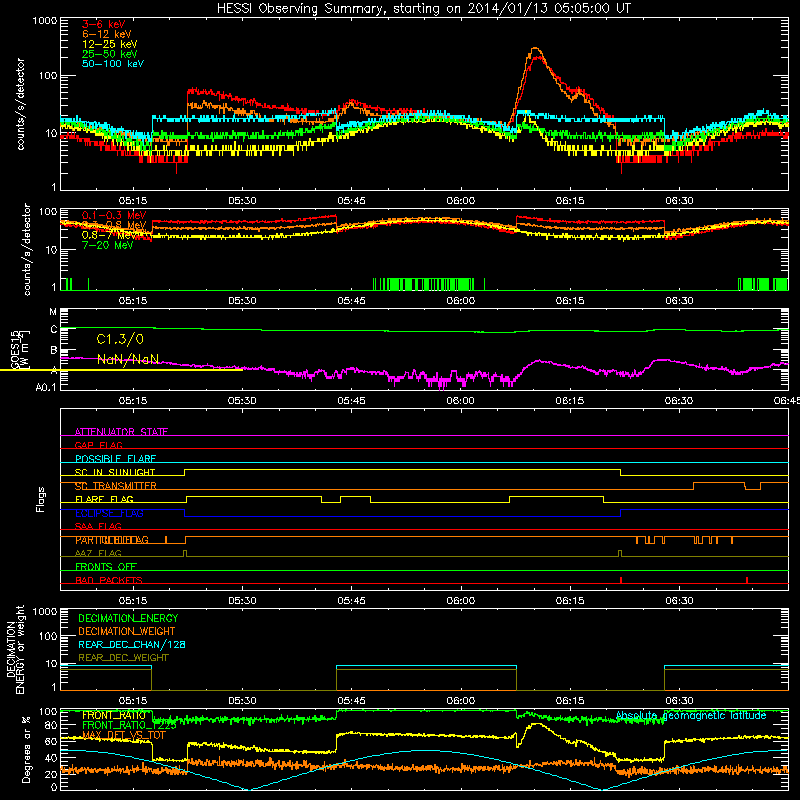Click the ATTENUATOR_STATE flag label
This screenshot has height=800, width=800.
[121, 432]
